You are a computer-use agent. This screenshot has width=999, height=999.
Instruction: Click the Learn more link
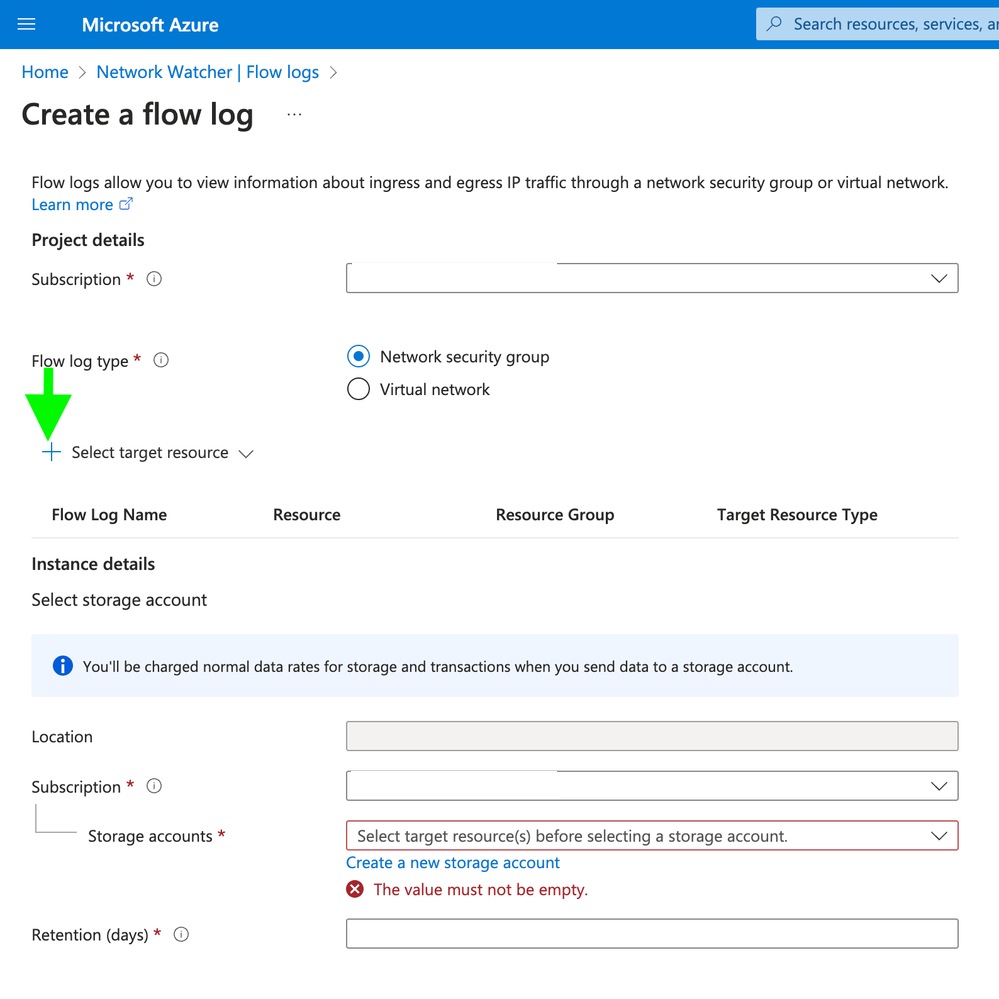pos(72,205)
